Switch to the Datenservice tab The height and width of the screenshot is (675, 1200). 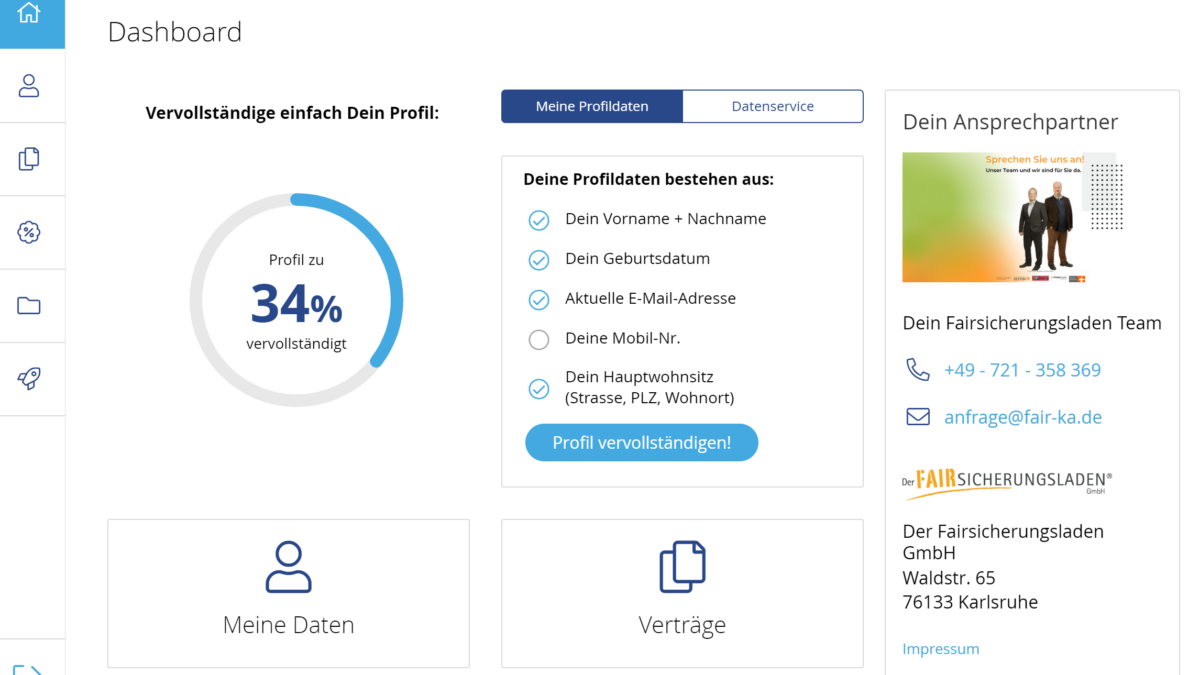772,106
